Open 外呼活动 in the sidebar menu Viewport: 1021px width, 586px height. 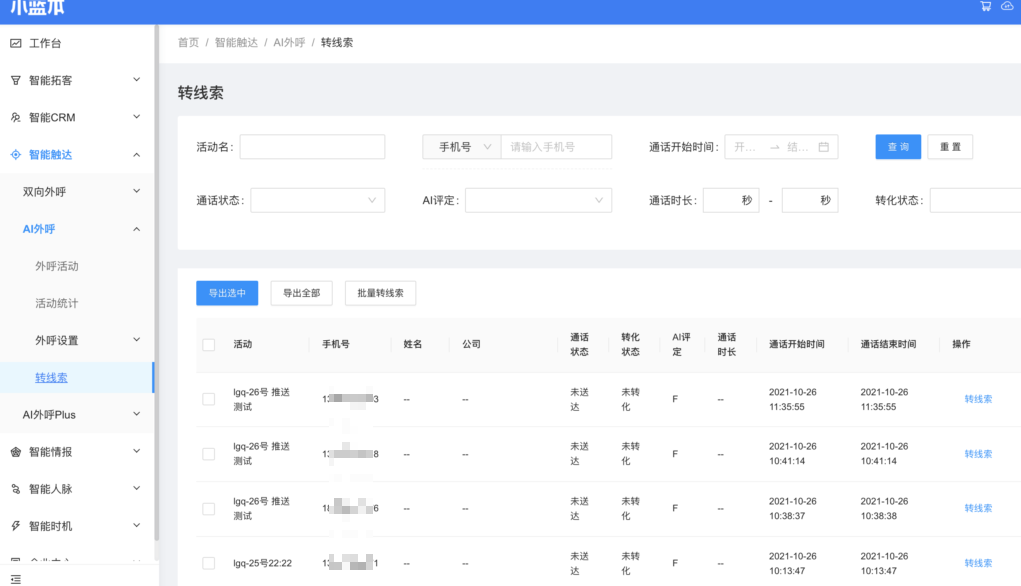(x=57, y=266)
